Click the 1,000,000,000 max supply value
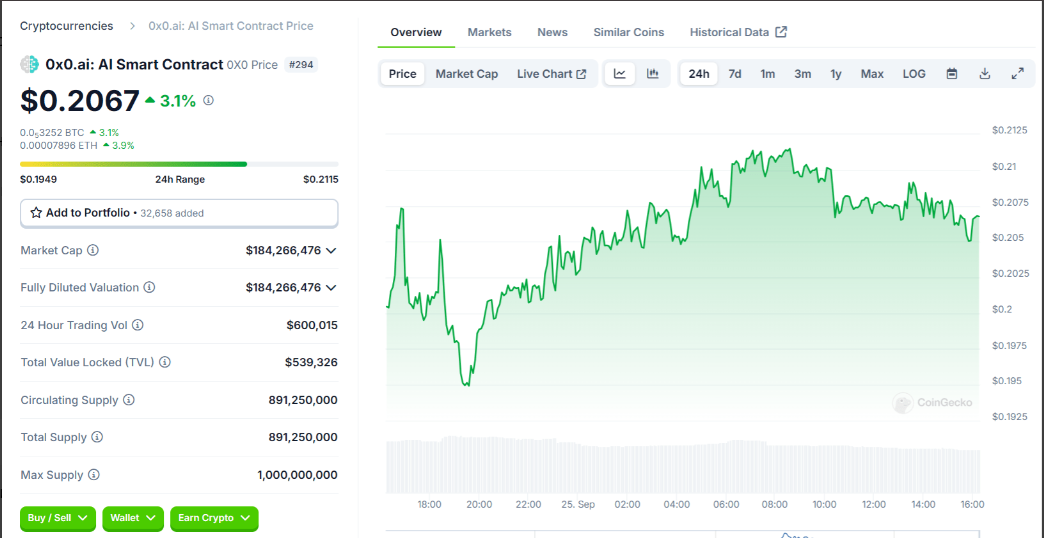This screenshot has height=538, width=1044. pos(297,475)
